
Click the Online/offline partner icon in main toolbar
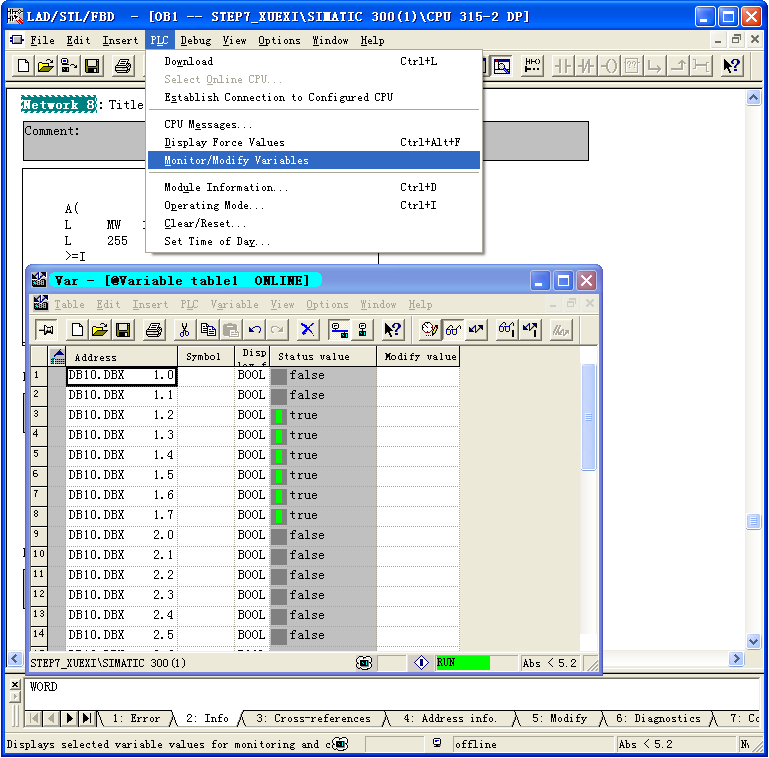click(69, 65)
